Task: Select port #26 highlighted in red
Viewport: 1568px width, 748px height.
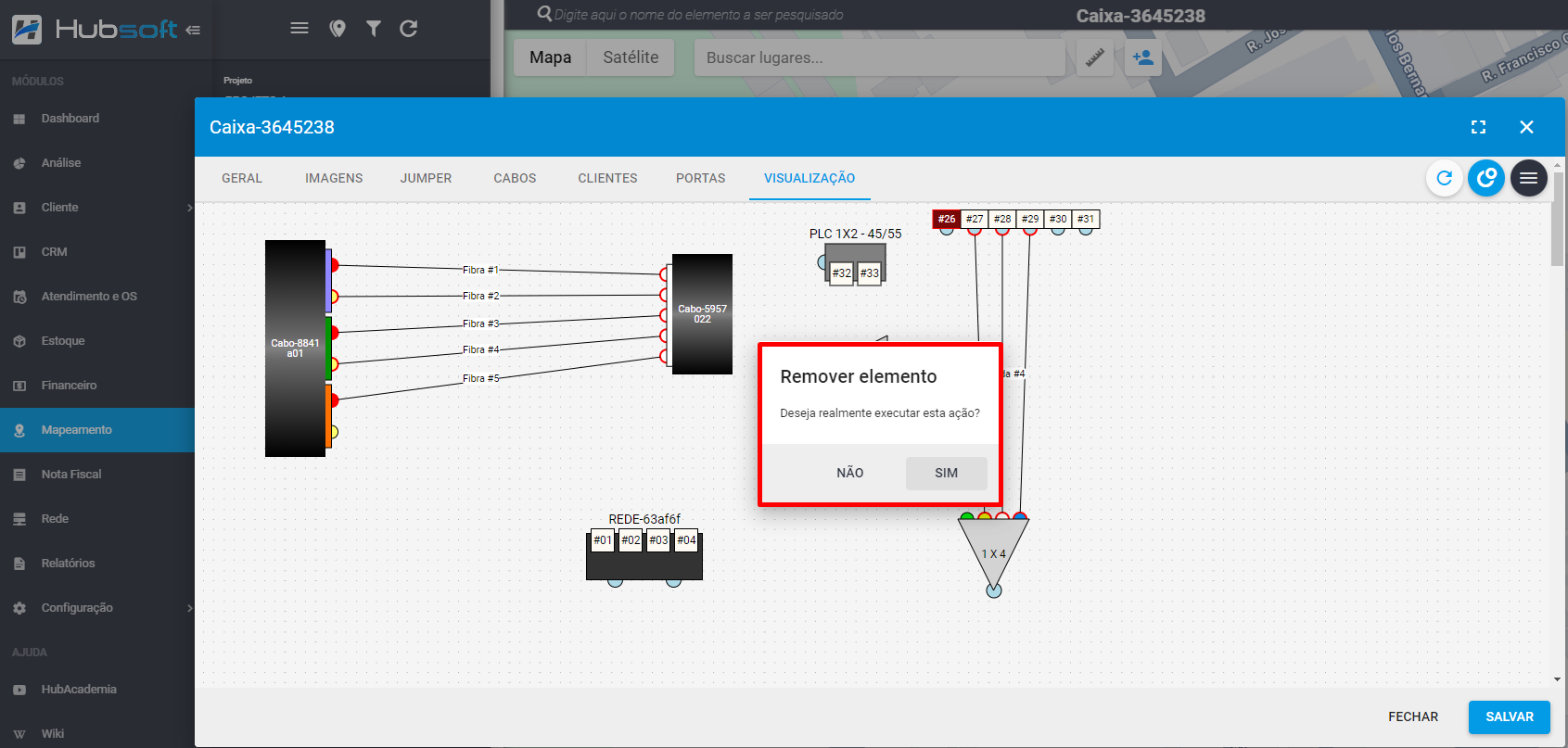Action: [x=946, y=219]
